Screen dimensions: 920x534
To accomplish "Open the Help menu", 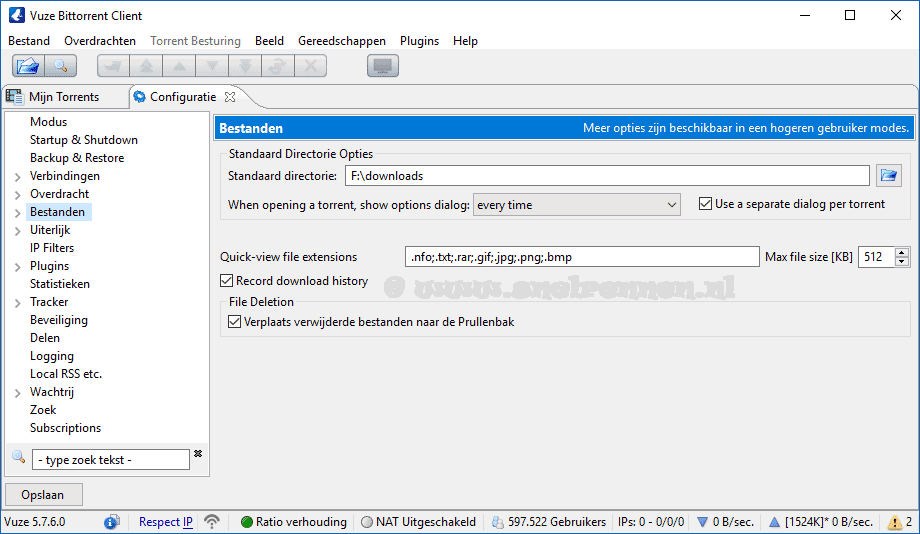I will pos(465,40).
